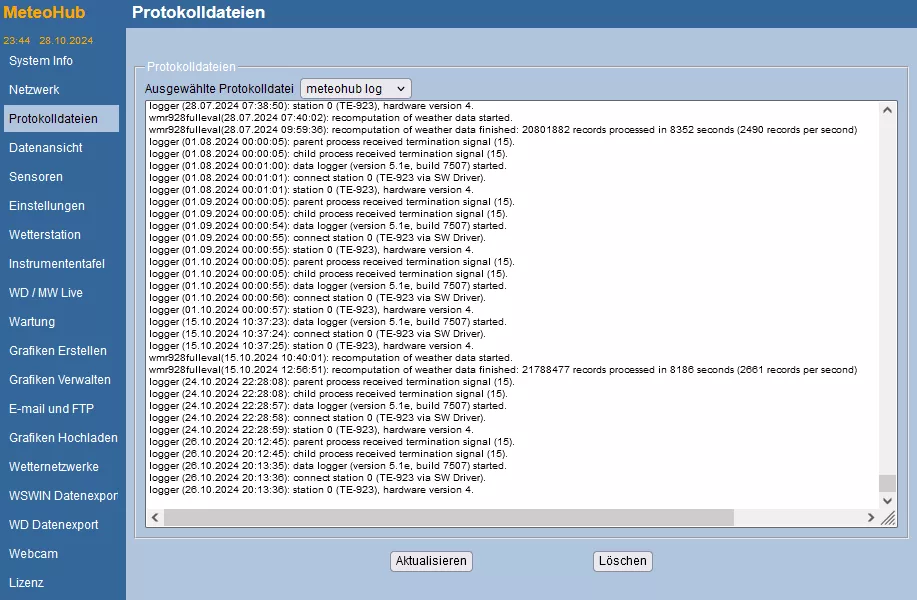
Task: Click the Löschen button
Action: pyautogui.click(x=622, y=561)
